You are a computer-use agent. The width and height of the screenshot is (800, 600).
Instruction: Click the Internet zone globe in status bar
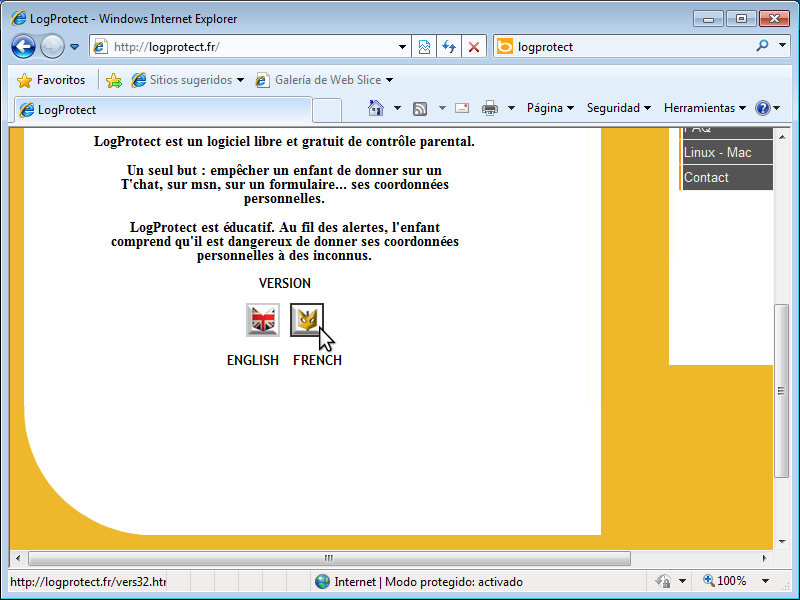click(x=322, y=582)
